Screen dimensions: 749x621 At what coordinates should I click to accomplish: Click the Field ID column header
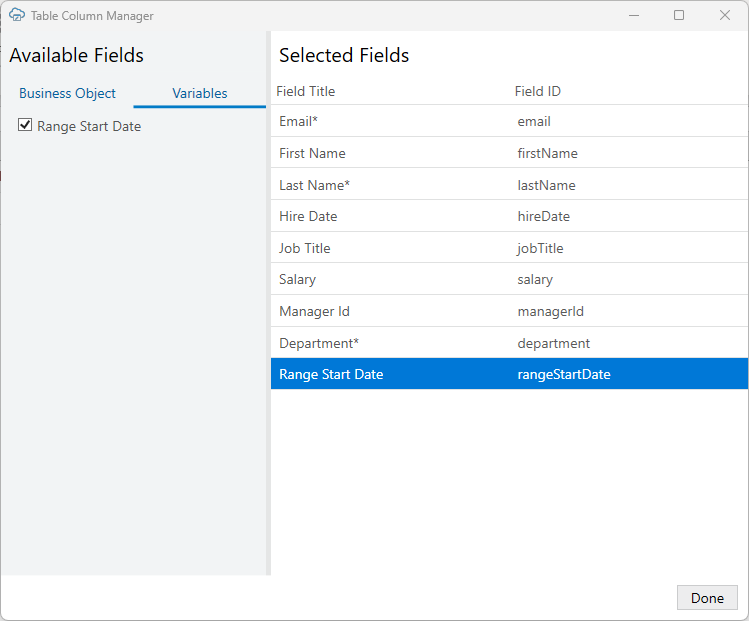(538, 91)
